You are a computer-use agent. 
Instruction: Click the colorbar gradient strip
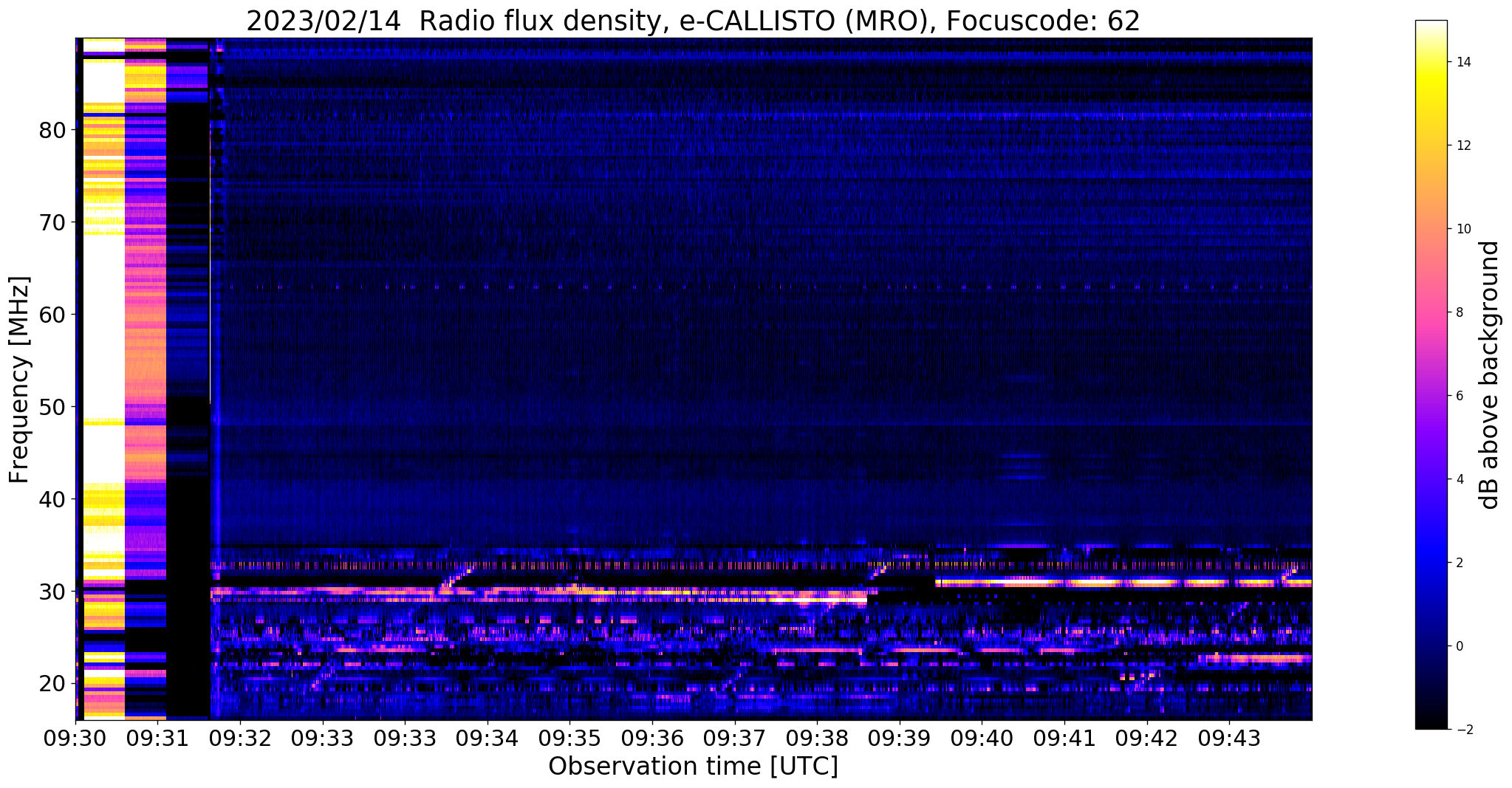[1431, 374]
